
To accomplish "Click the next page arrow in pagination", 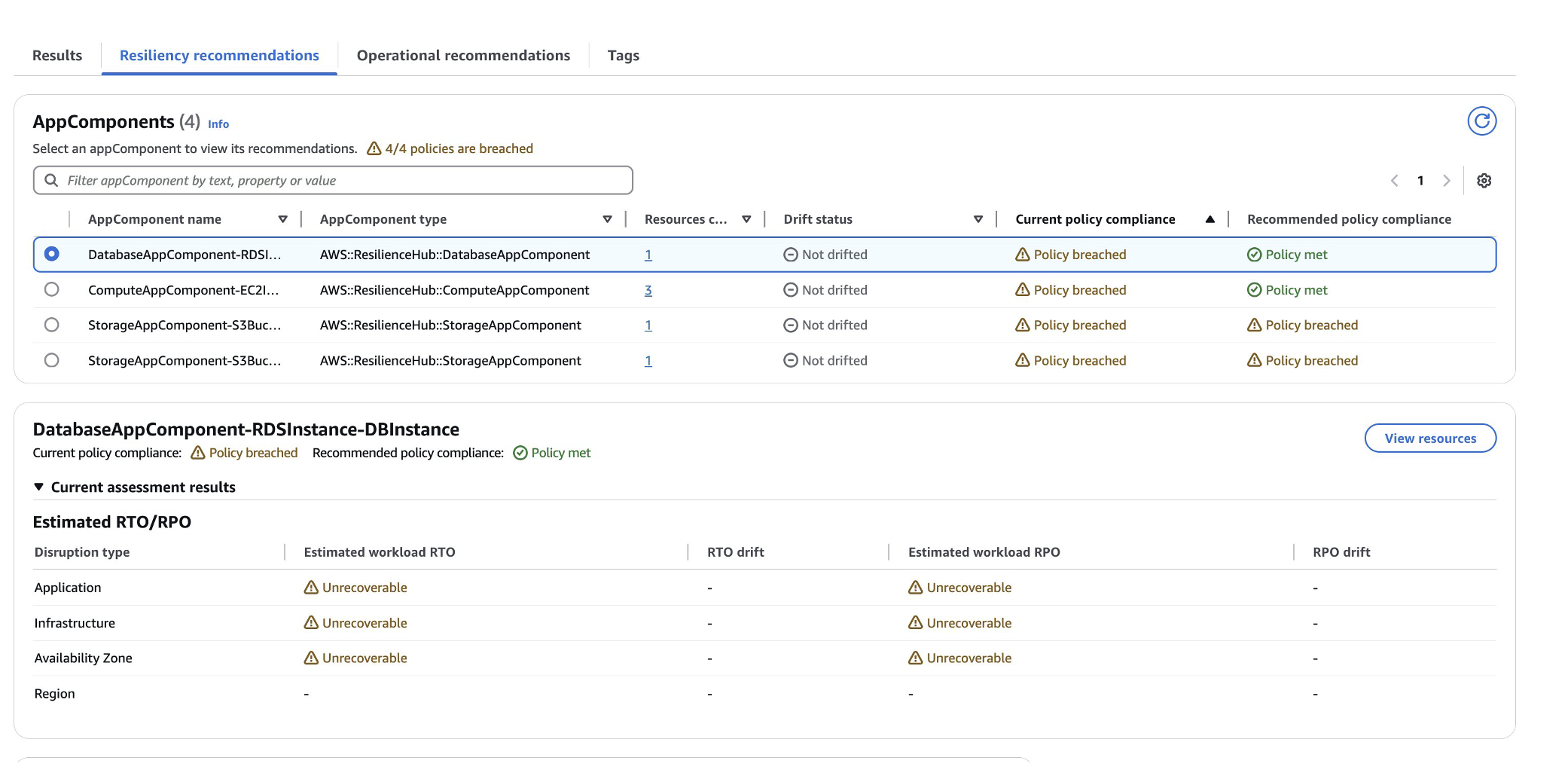I will [1447, 180].
